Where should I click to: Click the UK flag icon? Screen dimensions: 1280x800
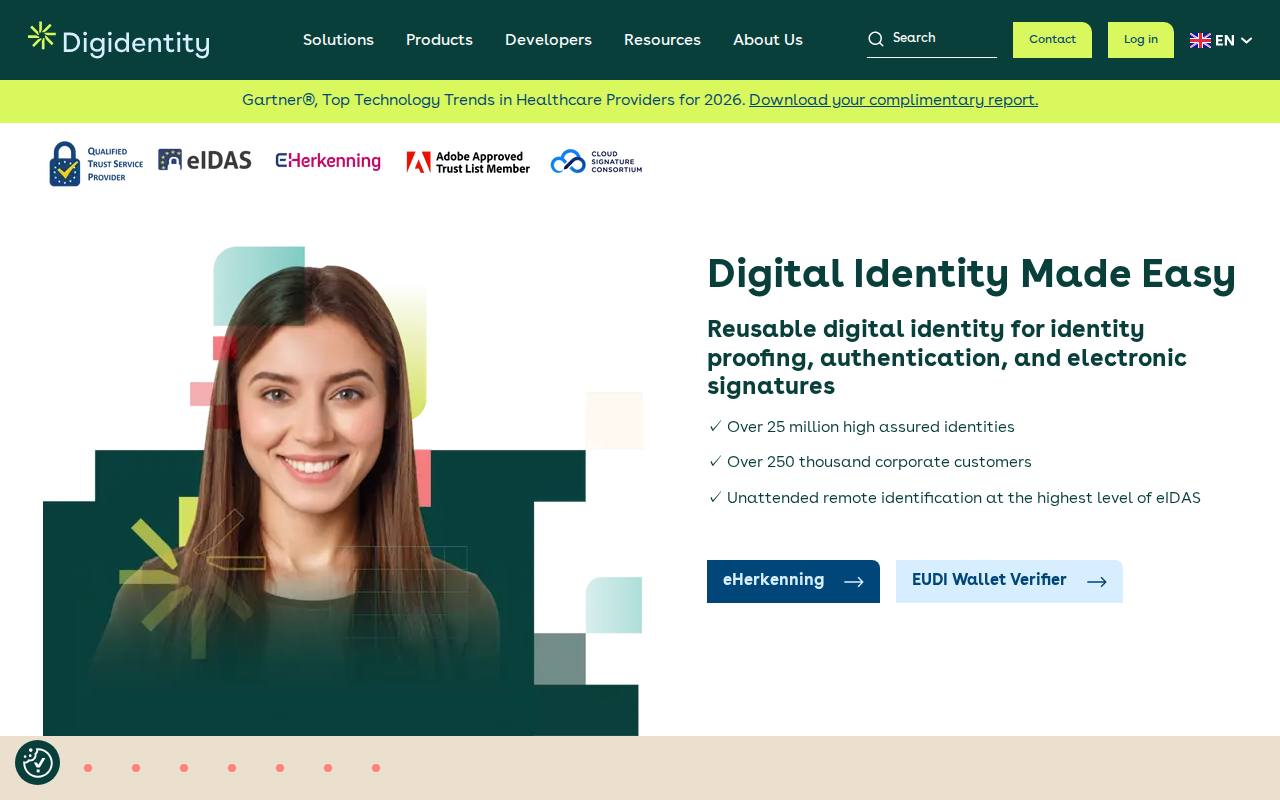point(1200,41)
